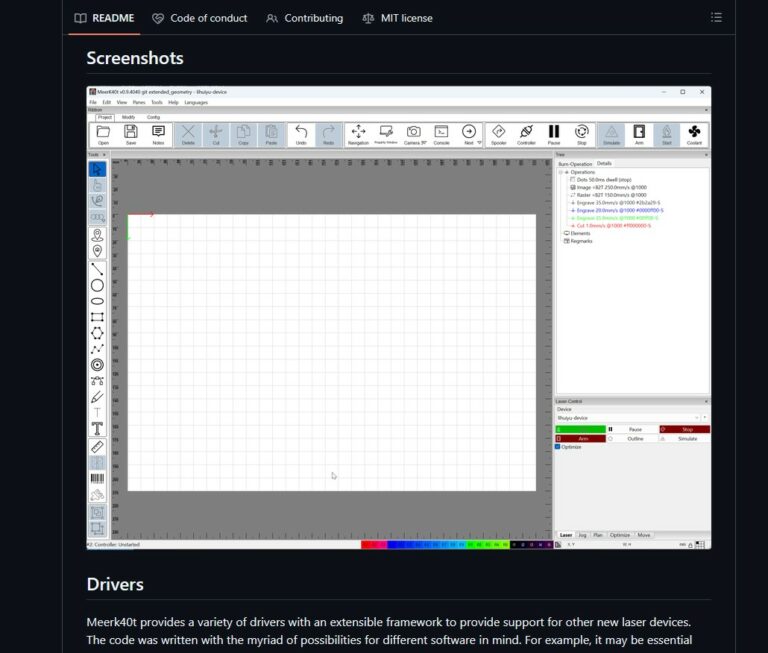Open the MIT license tab
The height and width of the screenshot is (653, 768).
click(397, 18)
